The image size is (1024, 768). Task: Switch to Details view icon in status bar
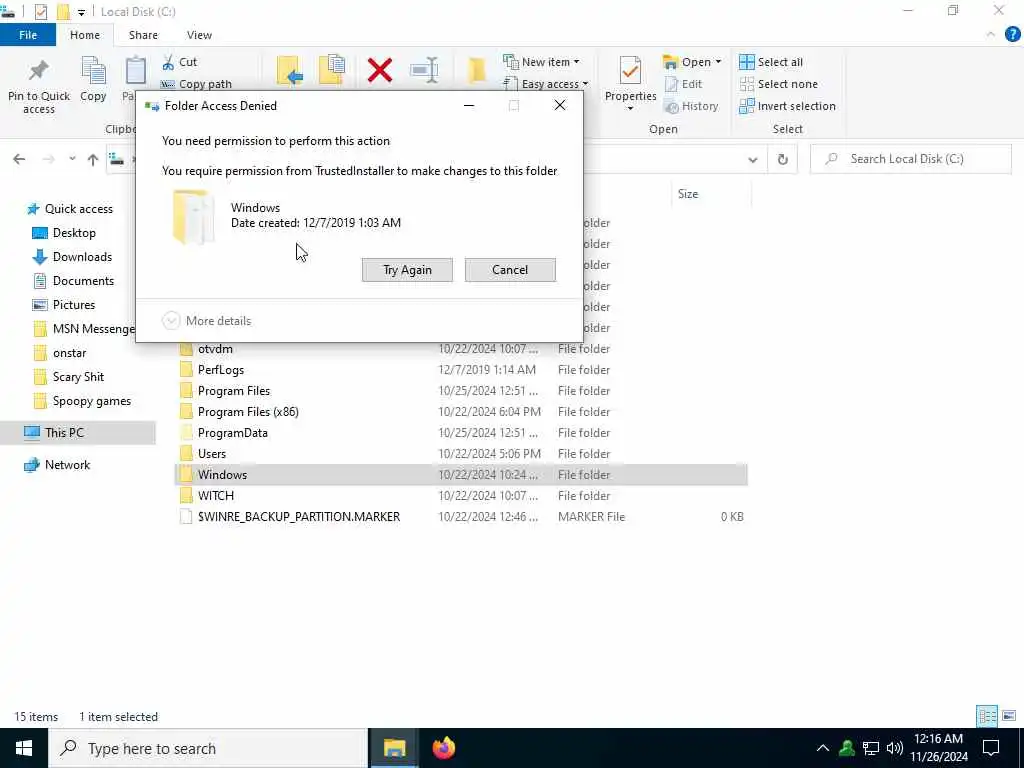coord(987,716)
